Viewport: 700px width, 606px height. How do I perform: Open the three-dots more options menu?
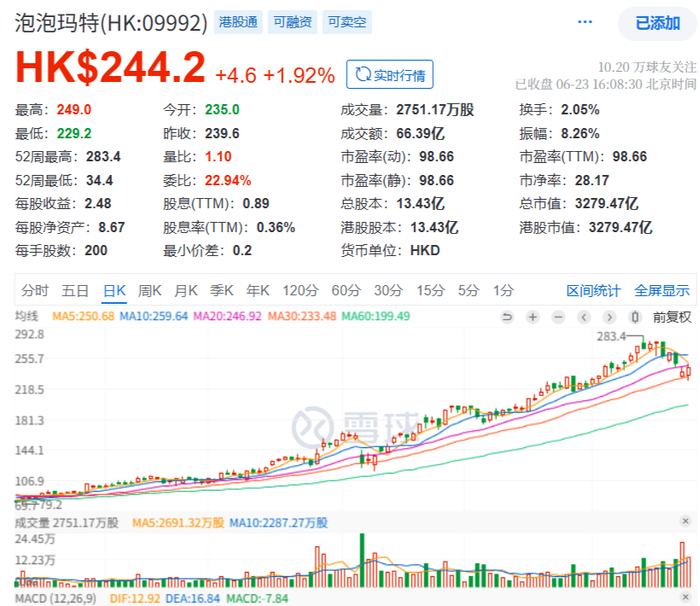point(585,22)
